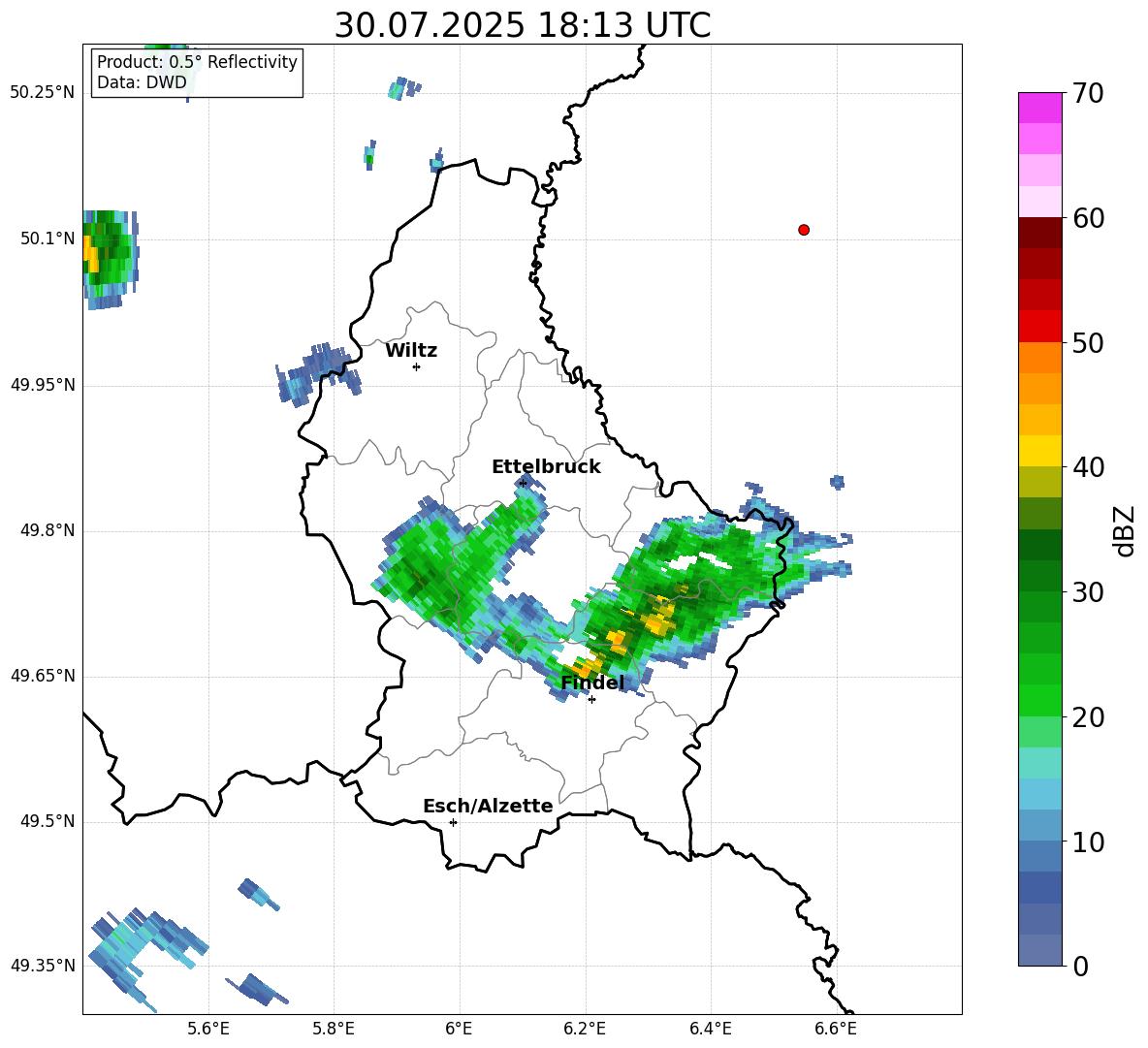Click the colorbar tick label 70
Viewport: 1148px width, 1048px height.
pos(1088,94)
